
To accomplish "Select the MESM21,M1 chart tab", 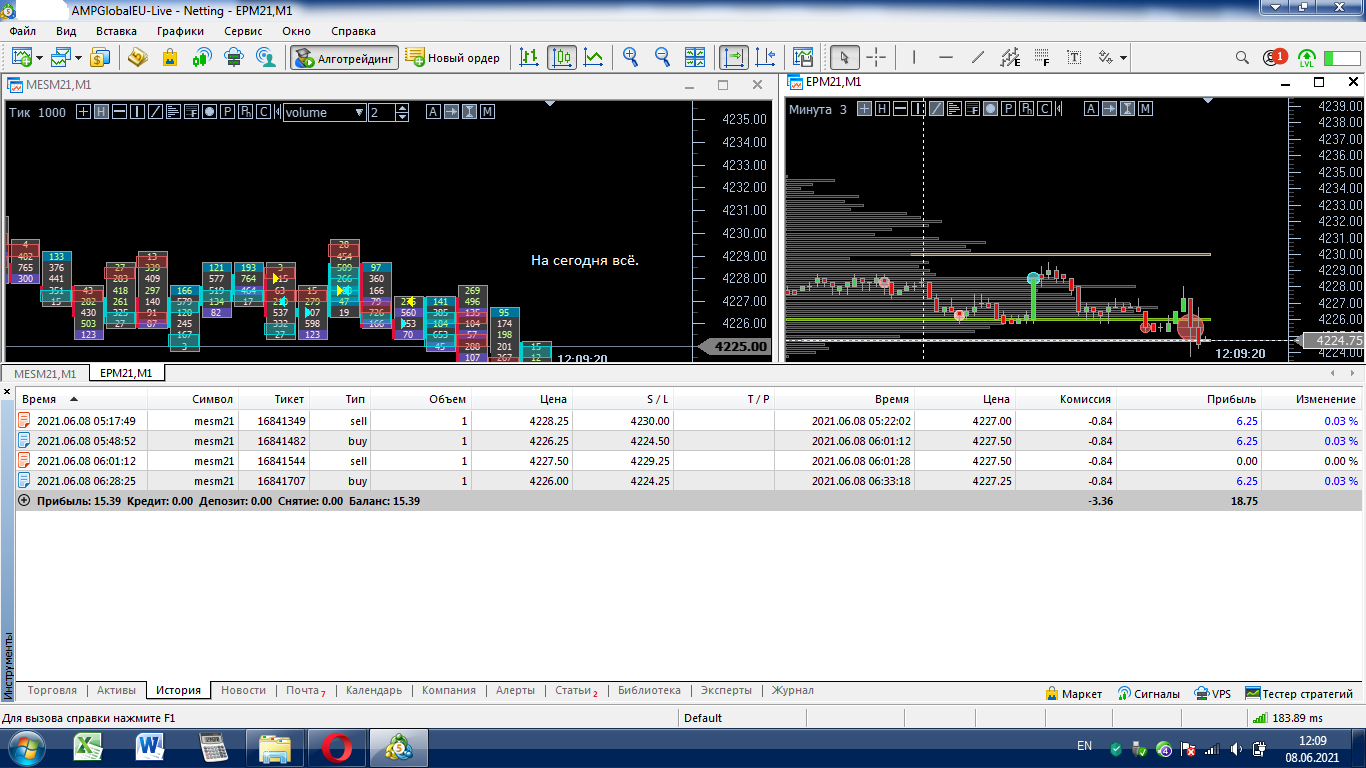I will (x=45, y=373).
